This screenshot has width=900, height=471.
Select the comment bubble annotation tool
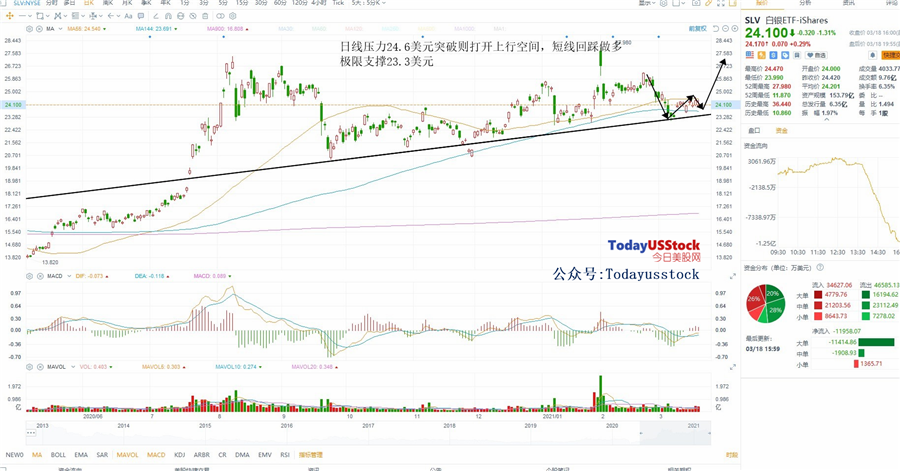(141, 16)
